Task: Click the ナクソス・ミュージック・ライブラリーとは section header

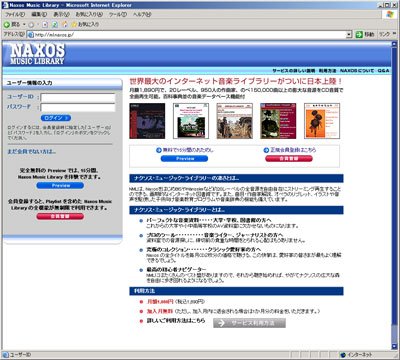Action: (236, 210)
